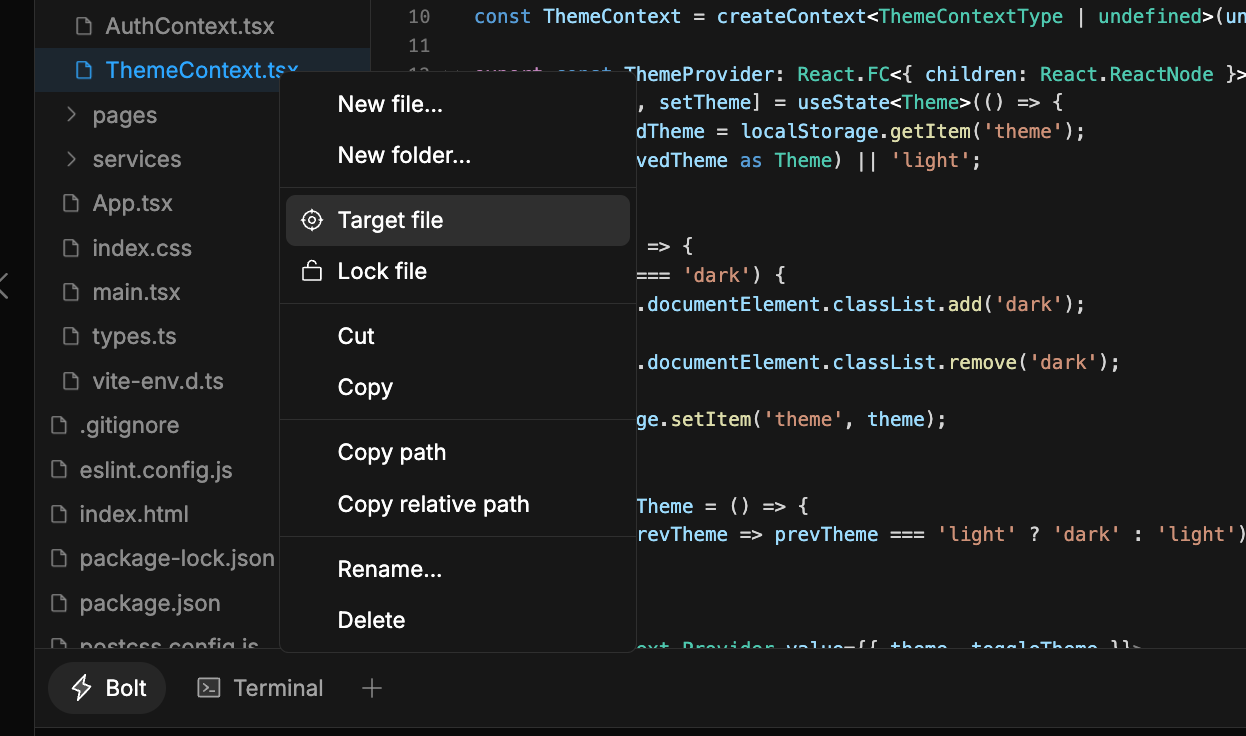Select Copy relative path from the menu
Screen dimensions: 1246x736
(433, 504)
